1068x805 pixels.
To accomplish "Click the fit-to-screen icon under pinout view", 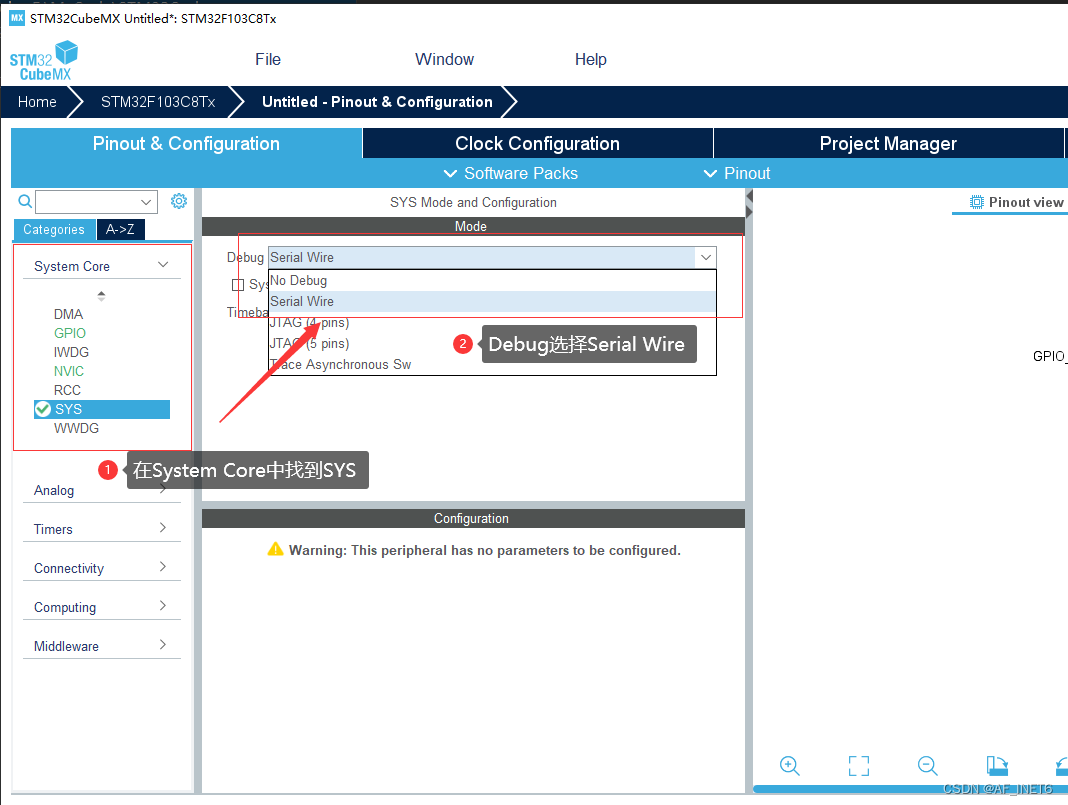I will tap(858, 765).
